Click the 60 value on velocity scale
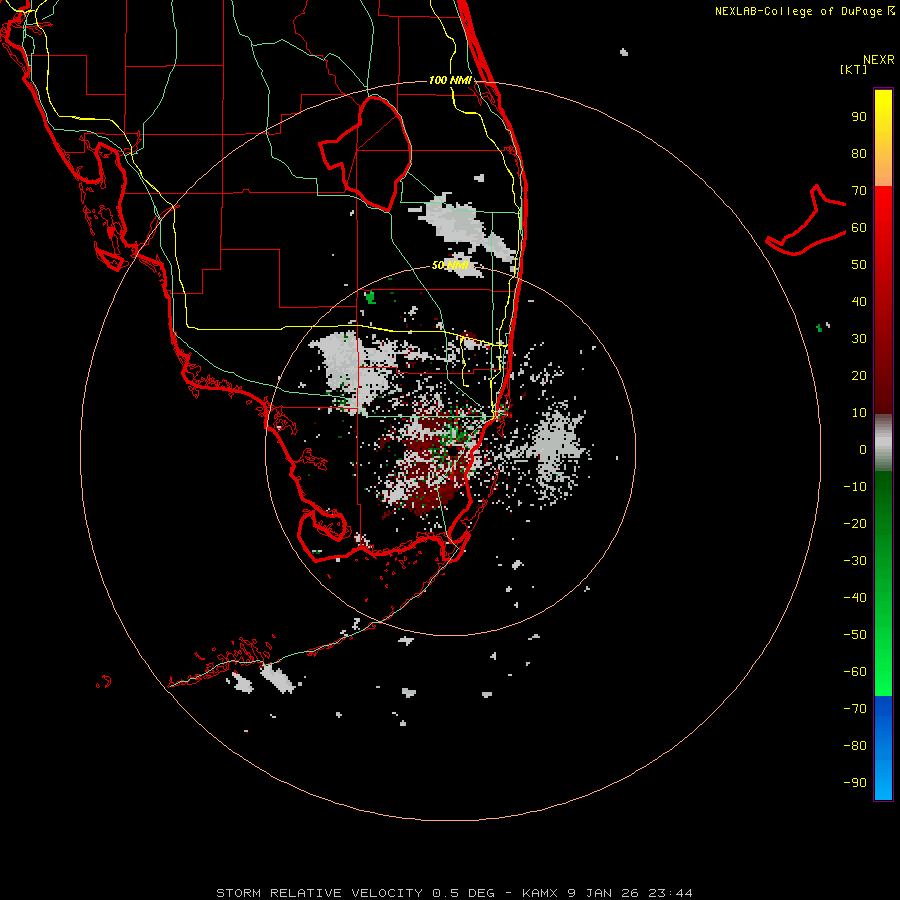 [x=859, y=227]
